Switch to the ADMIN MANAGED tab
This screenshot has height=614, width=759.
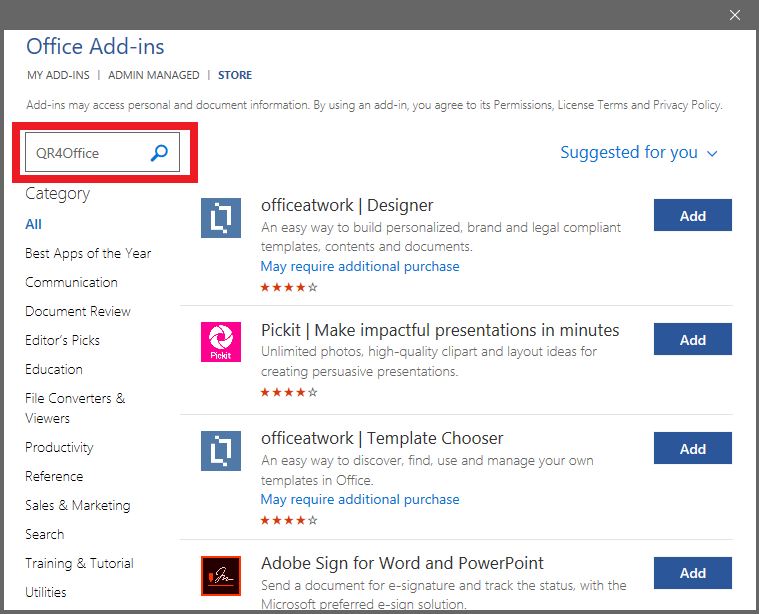(153, 75)
